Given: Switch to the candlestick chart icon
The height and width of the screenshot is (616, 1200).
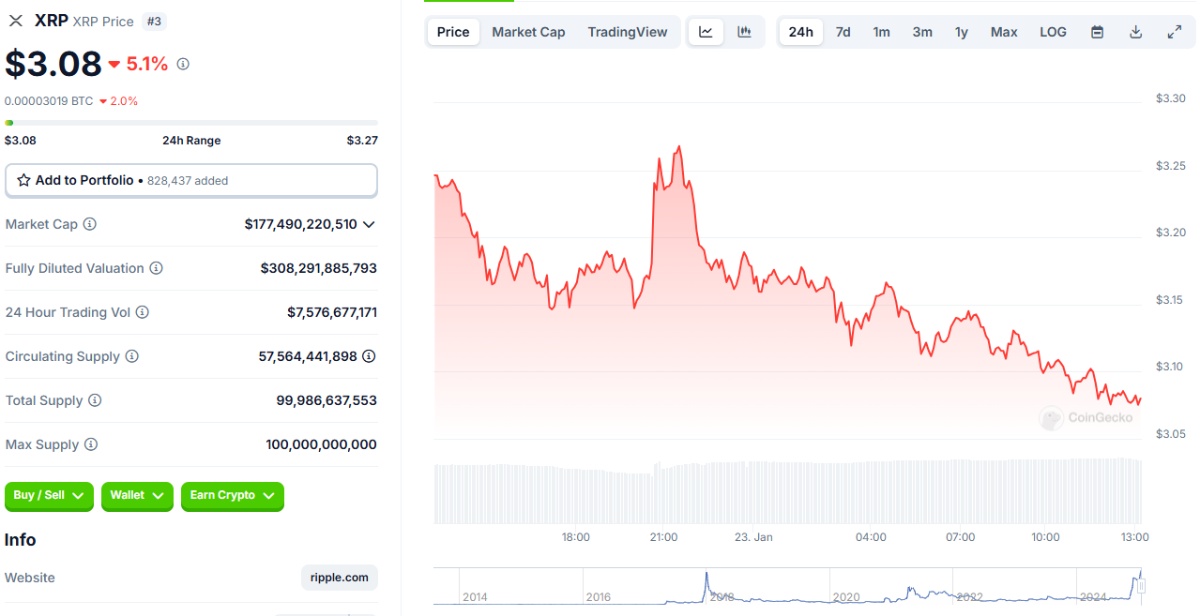Looking at the screenshot, I should coord(744,32).
